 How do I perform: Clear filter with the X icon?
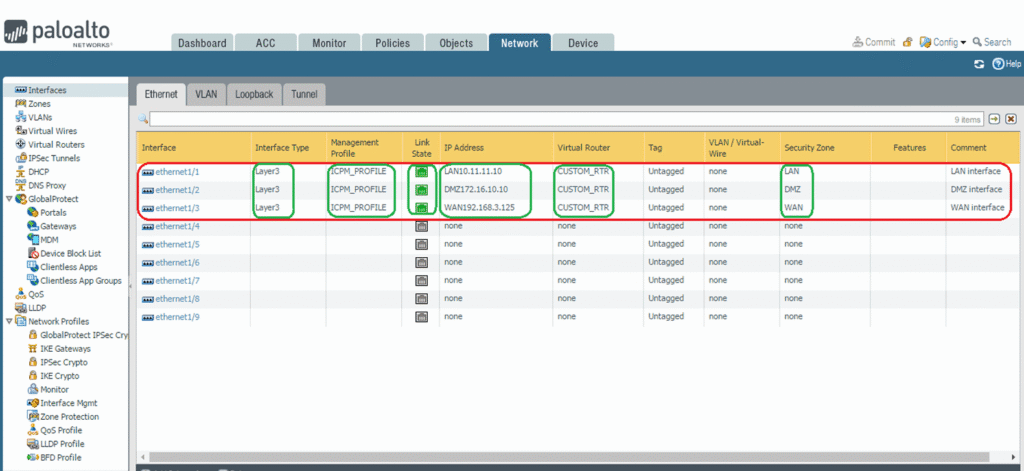click(1011, 119)
